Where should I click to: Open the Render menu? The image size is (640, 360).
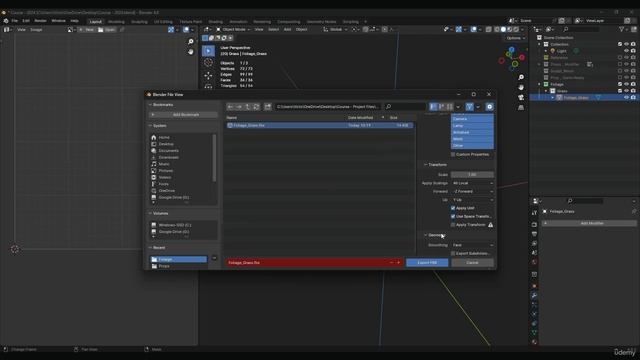tap(40, 20)
